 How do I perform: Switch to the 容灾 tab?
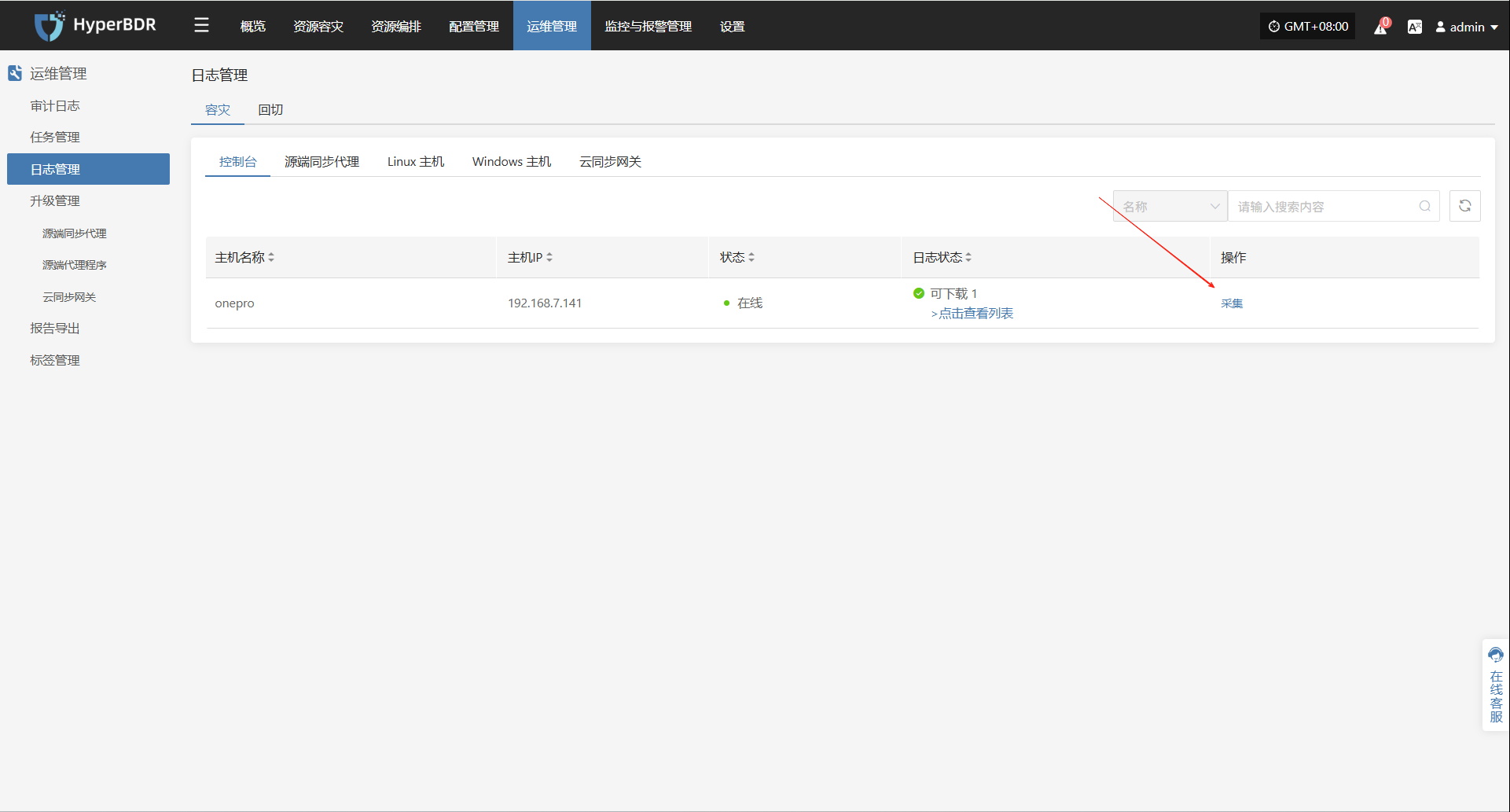pyautogui.click(x=218, y=109)
